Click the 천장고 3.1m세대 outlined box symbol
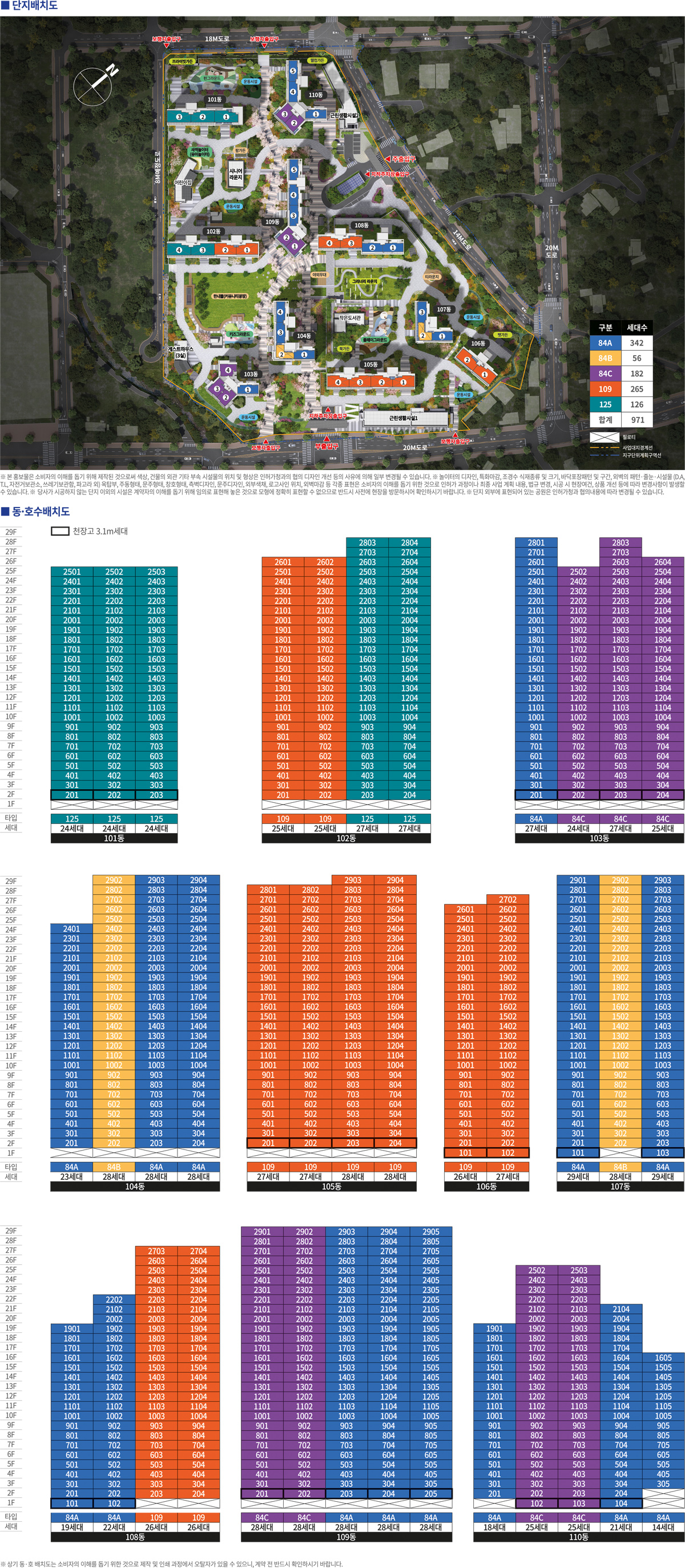This screenshot has height=1568, width=685. (59, 532)
